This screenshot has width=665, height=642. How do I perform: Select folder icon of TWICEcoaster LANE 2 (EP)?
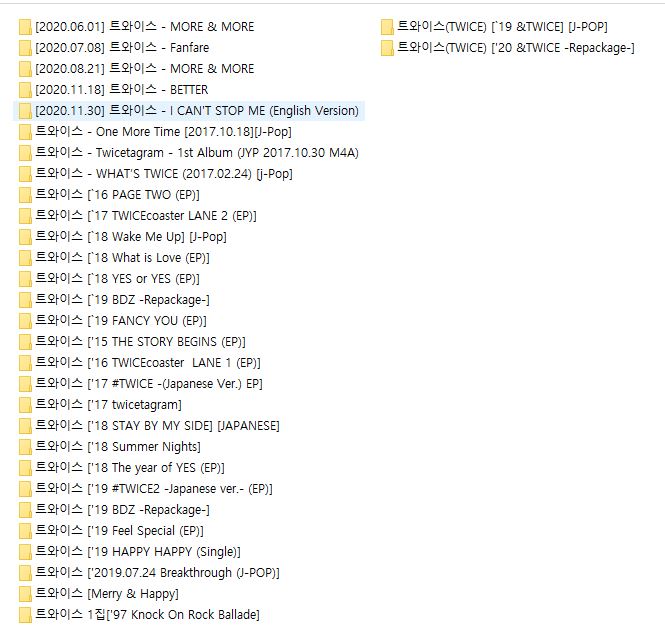25,216
